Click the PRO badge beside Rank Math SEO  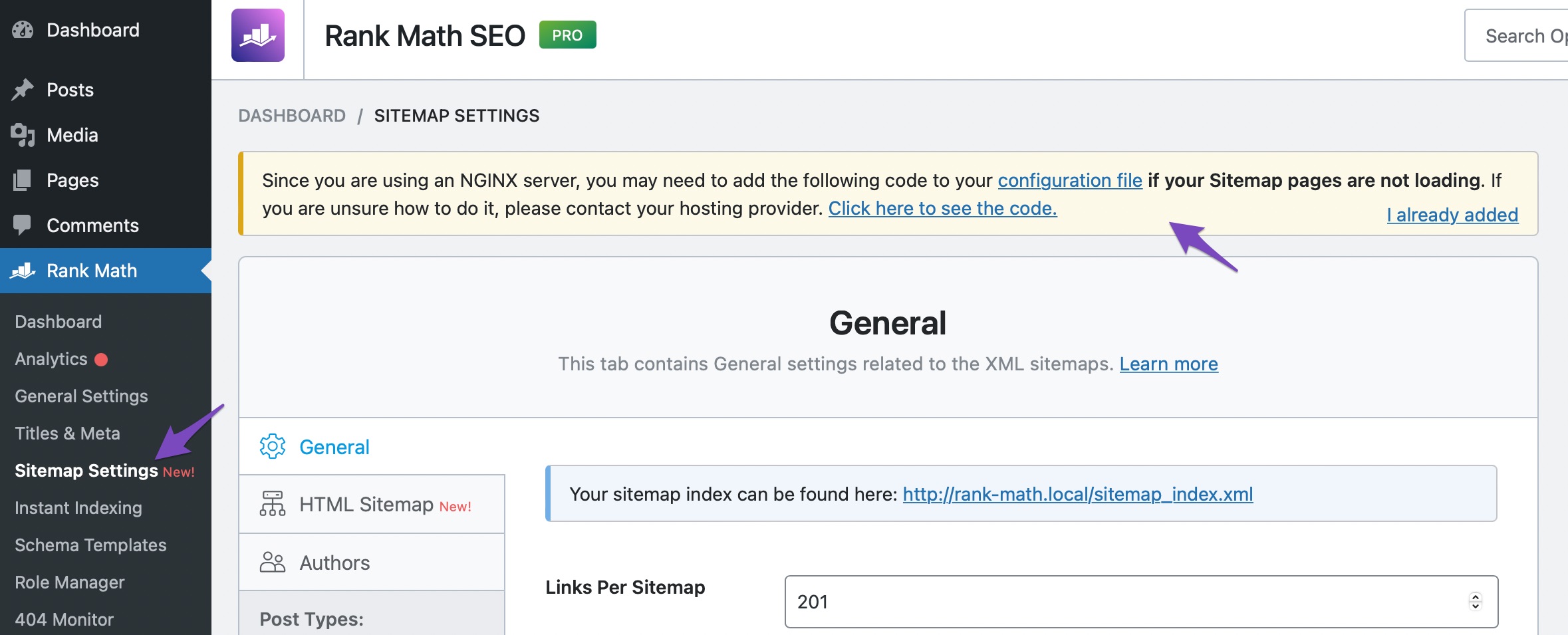click(567, 35)
